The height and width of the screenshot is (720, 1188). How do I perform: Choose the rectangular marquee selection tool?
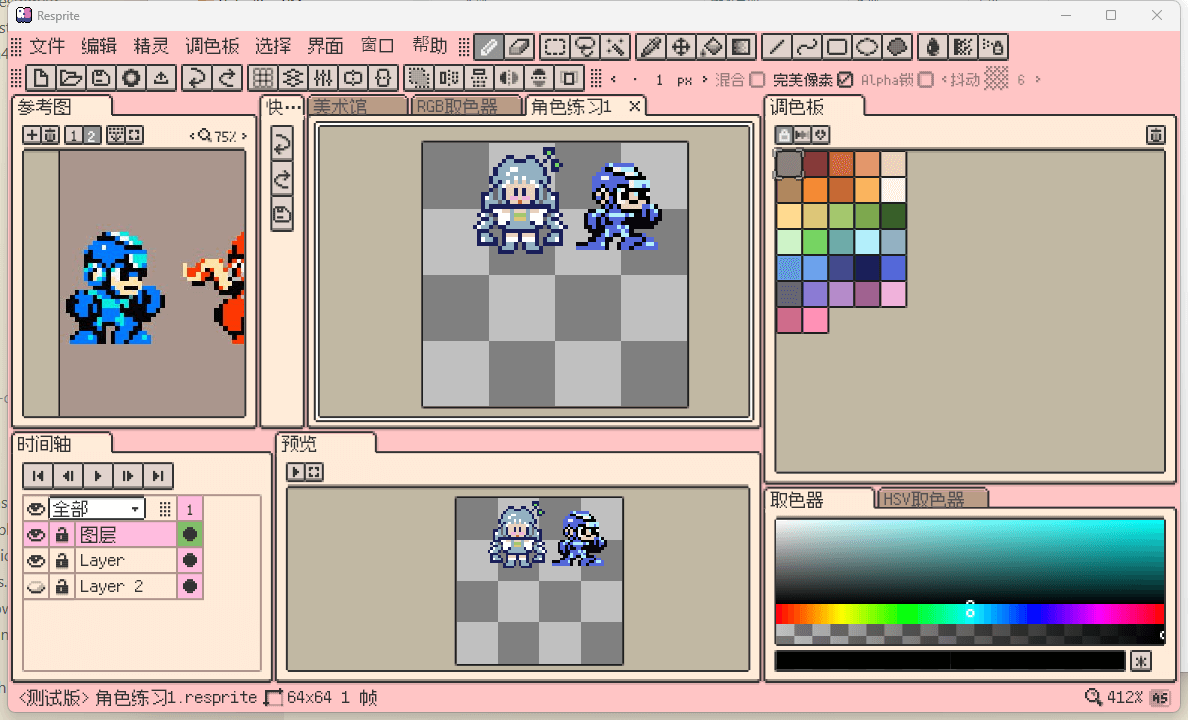tap(553, 46)
